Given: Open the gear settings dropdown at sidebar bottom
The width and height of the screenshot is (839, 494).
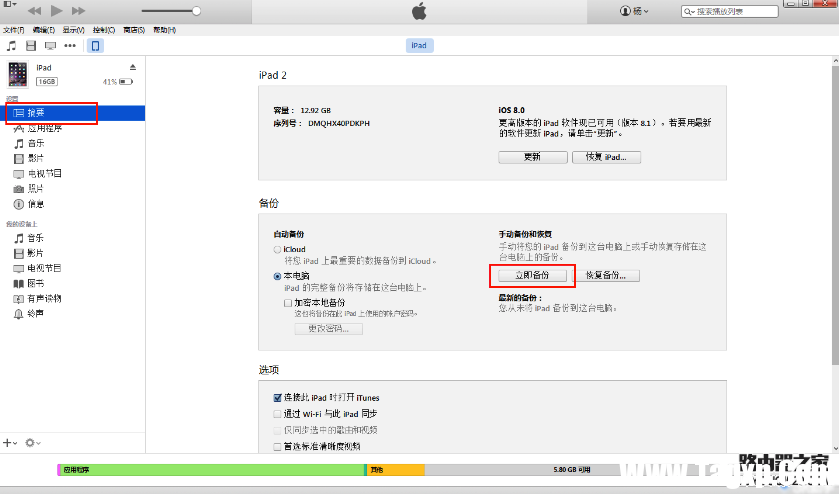Looking at the screenshot, I should tap(33, 443).
